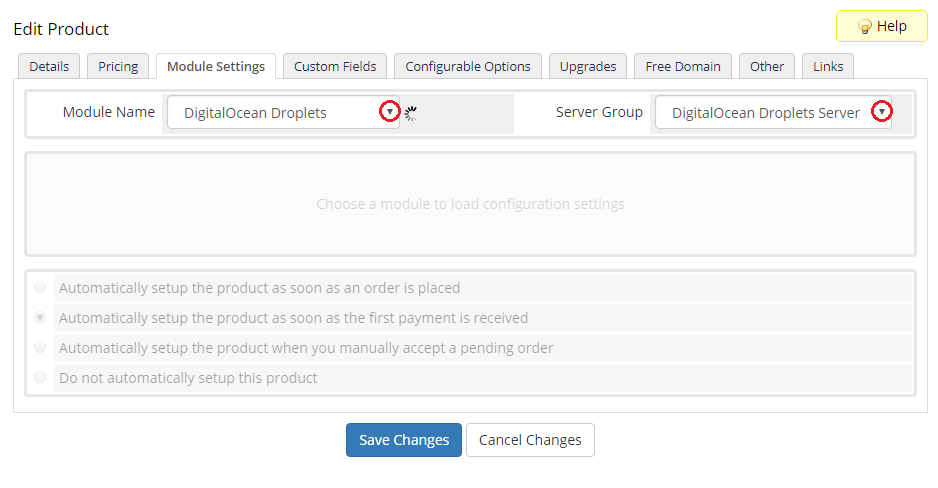Go to the Upgrades tab
This screenshot has height=488, width=938.
pos(588,66)
